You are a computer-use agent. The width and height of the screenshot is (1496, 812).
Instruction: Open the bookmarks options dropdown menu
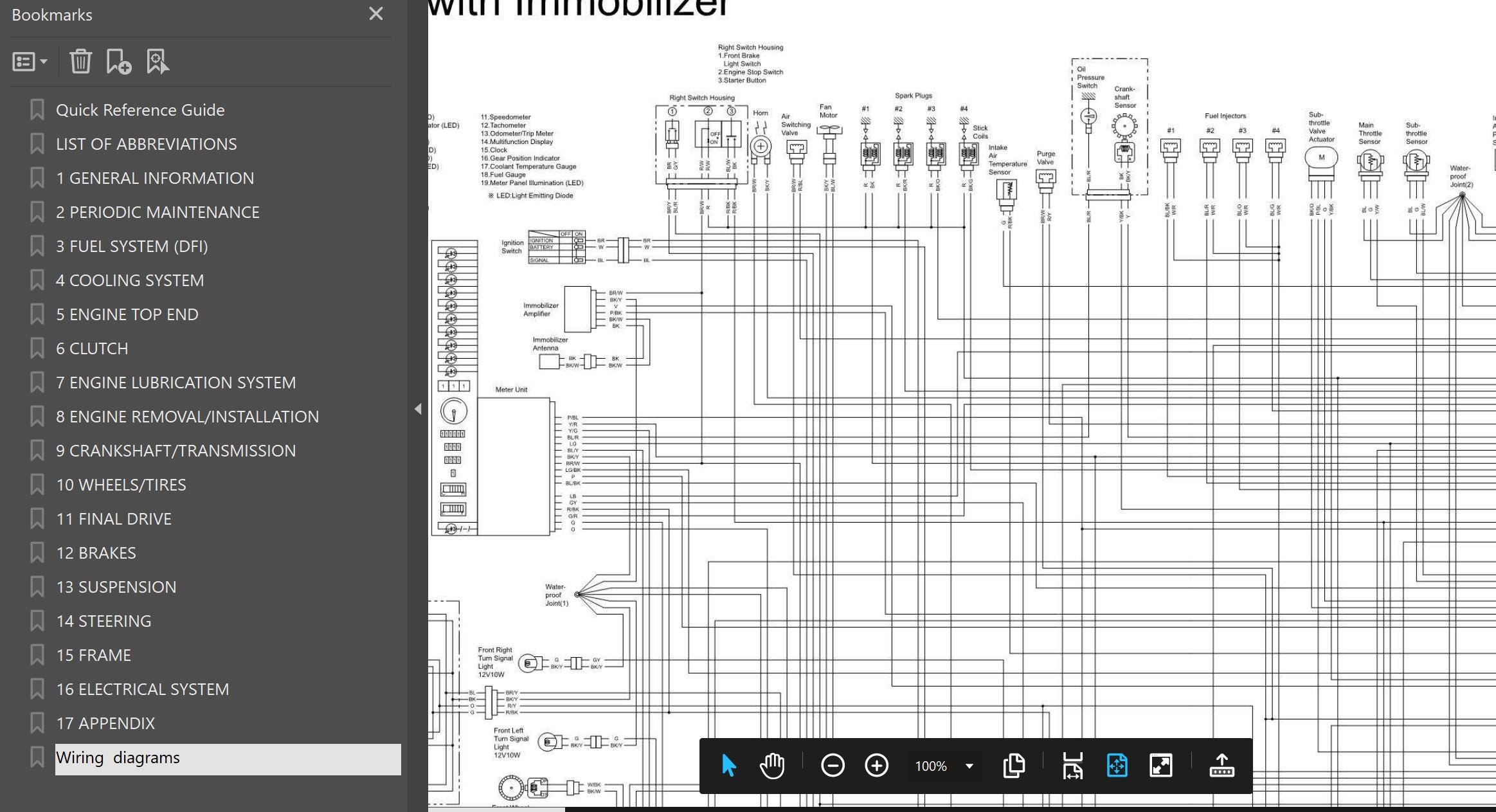click(x=30, y=62)
